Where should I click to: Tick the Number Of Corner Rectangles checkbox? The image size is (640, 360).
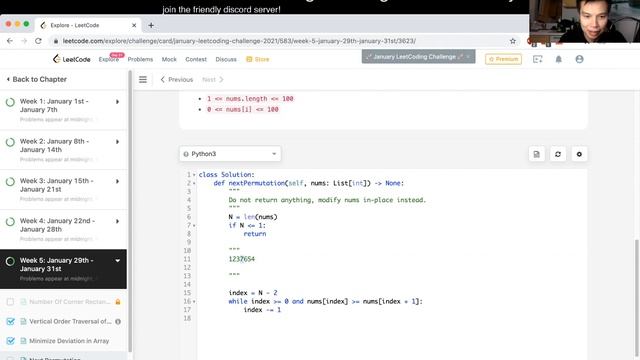coord(10,302)
